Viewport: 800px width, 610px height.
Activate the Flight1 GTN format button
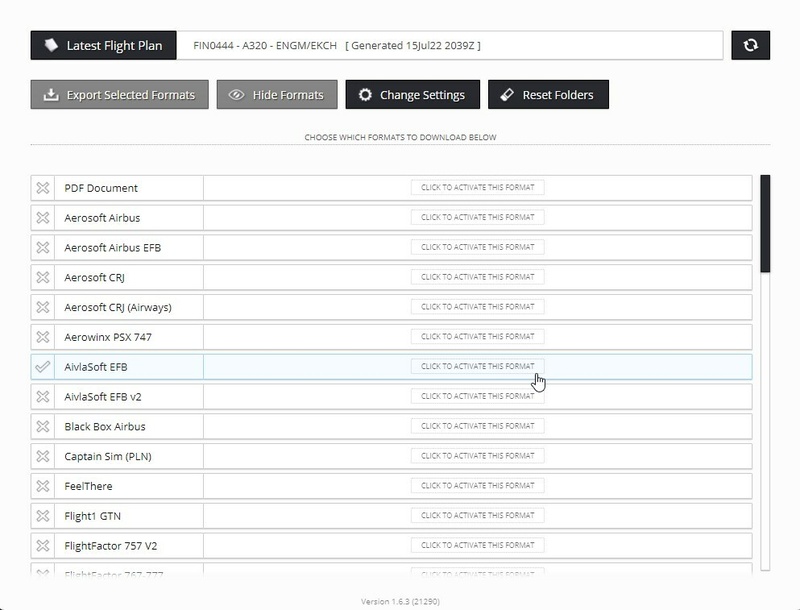pyautogui.click(x=478, y=516)
